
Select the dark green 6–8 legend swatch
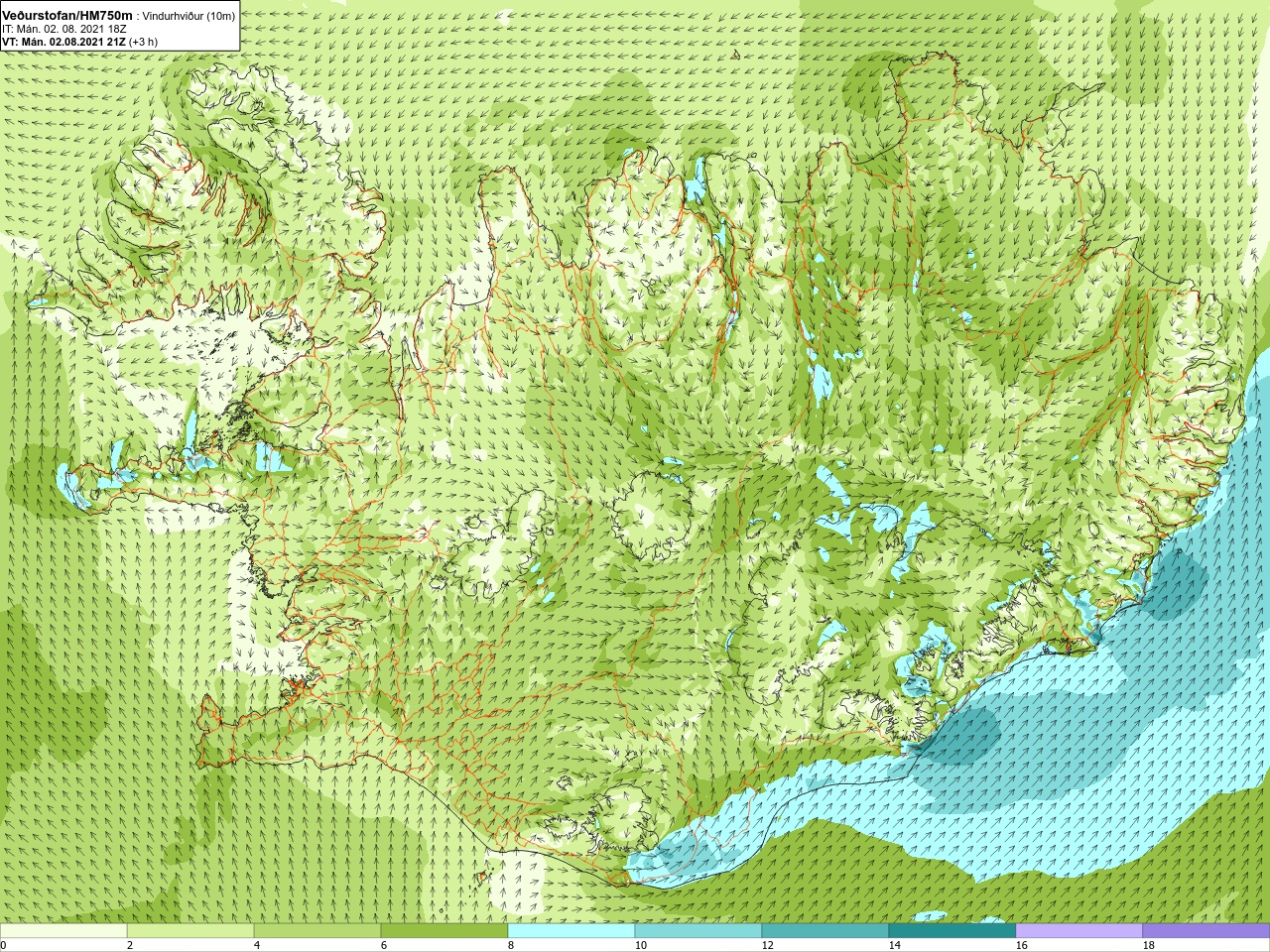click(x=444, y=931)
